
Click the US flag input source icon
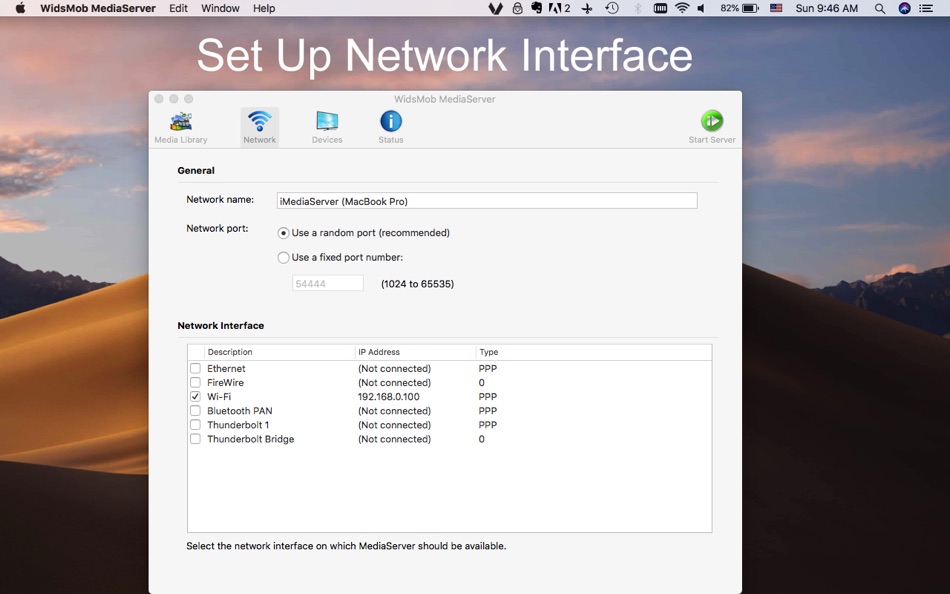(776, 8)
